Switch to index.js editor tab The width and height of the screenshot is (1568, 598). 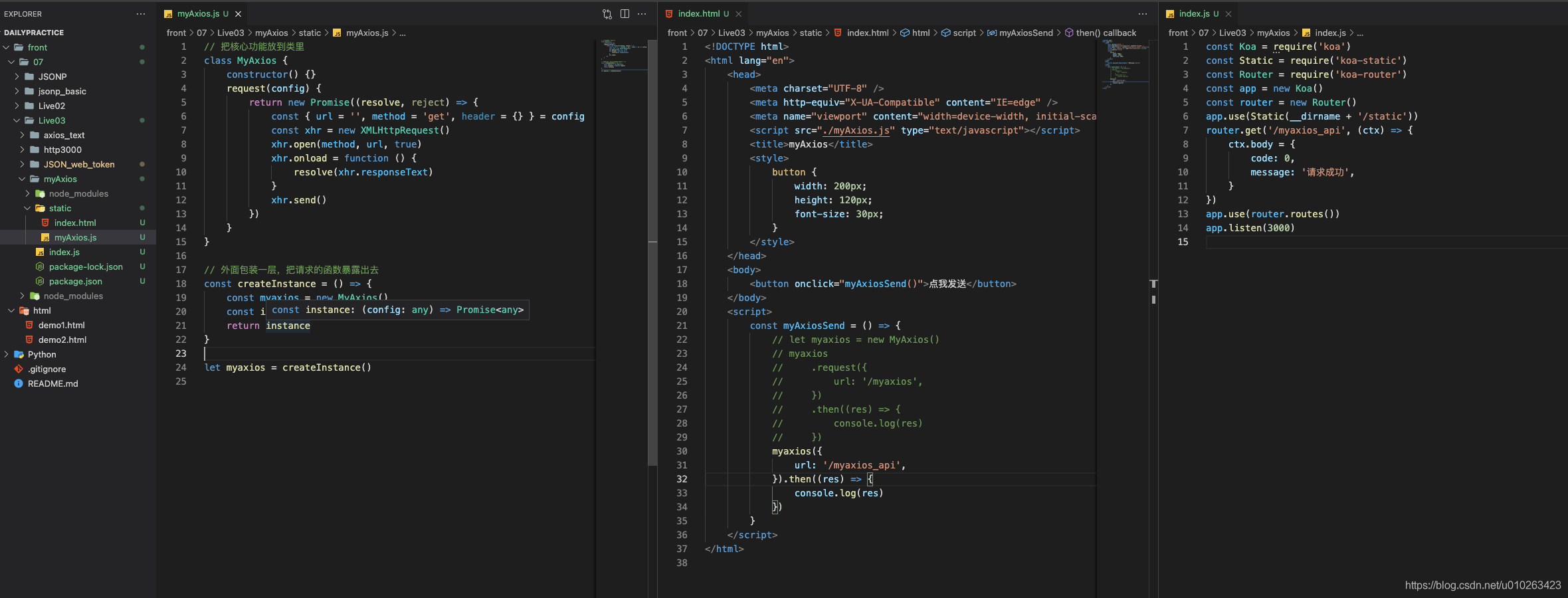coord(1199,14)
